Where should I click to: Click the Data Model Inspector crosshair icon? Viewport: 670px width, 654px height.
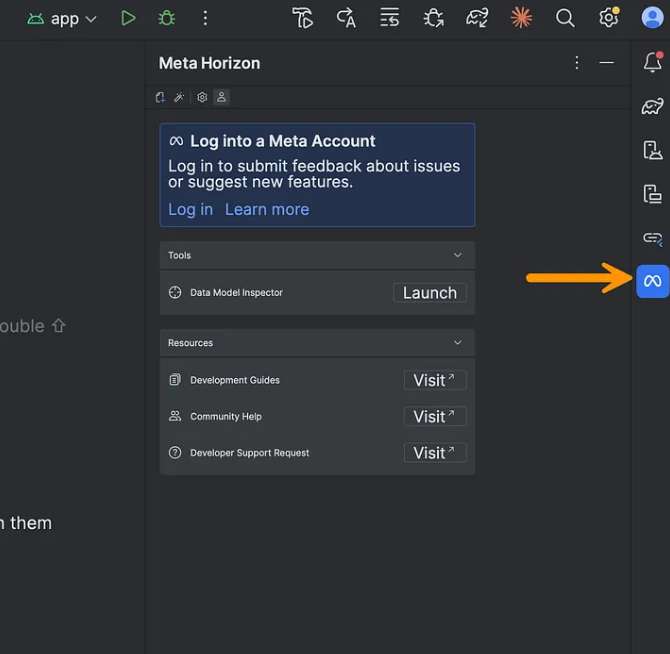pyautogui.click(x=175, y=292)
